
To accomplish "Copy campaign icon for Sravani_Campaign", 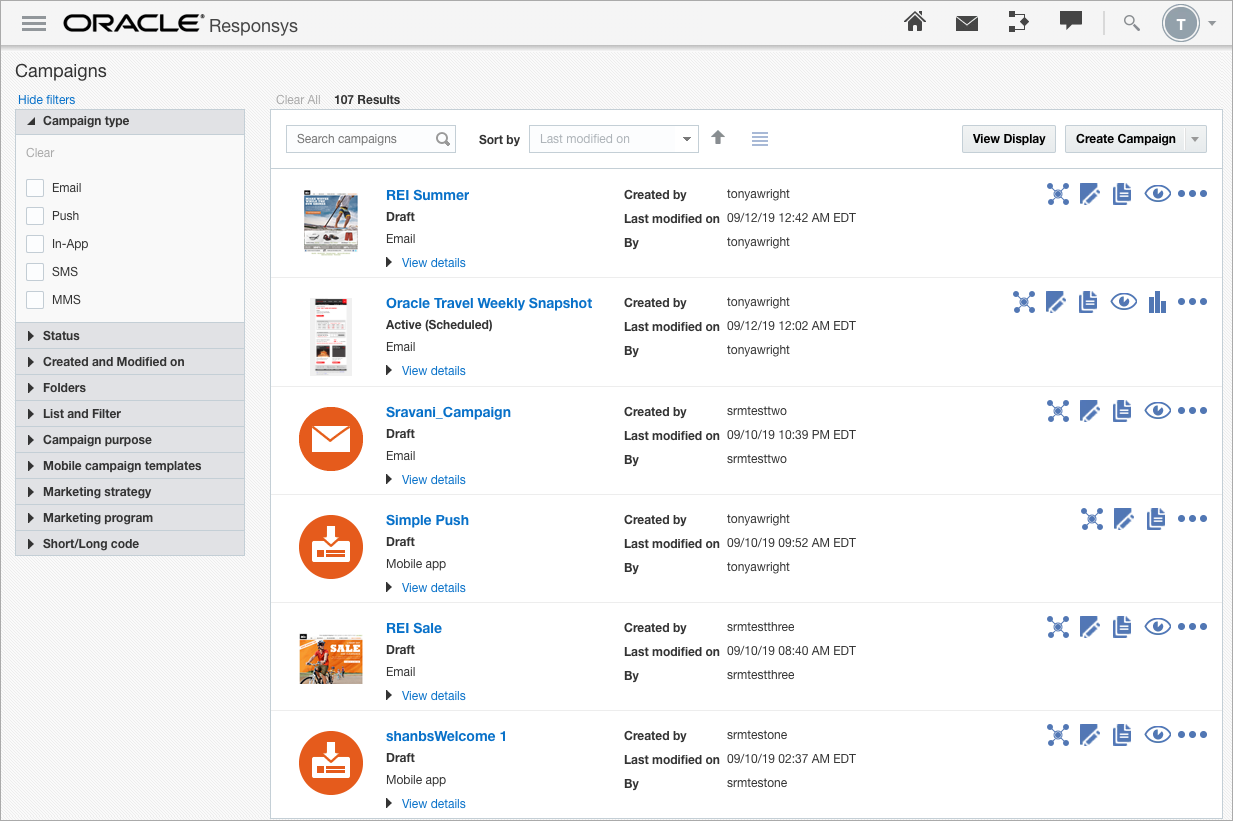I will click(1122, 410).
